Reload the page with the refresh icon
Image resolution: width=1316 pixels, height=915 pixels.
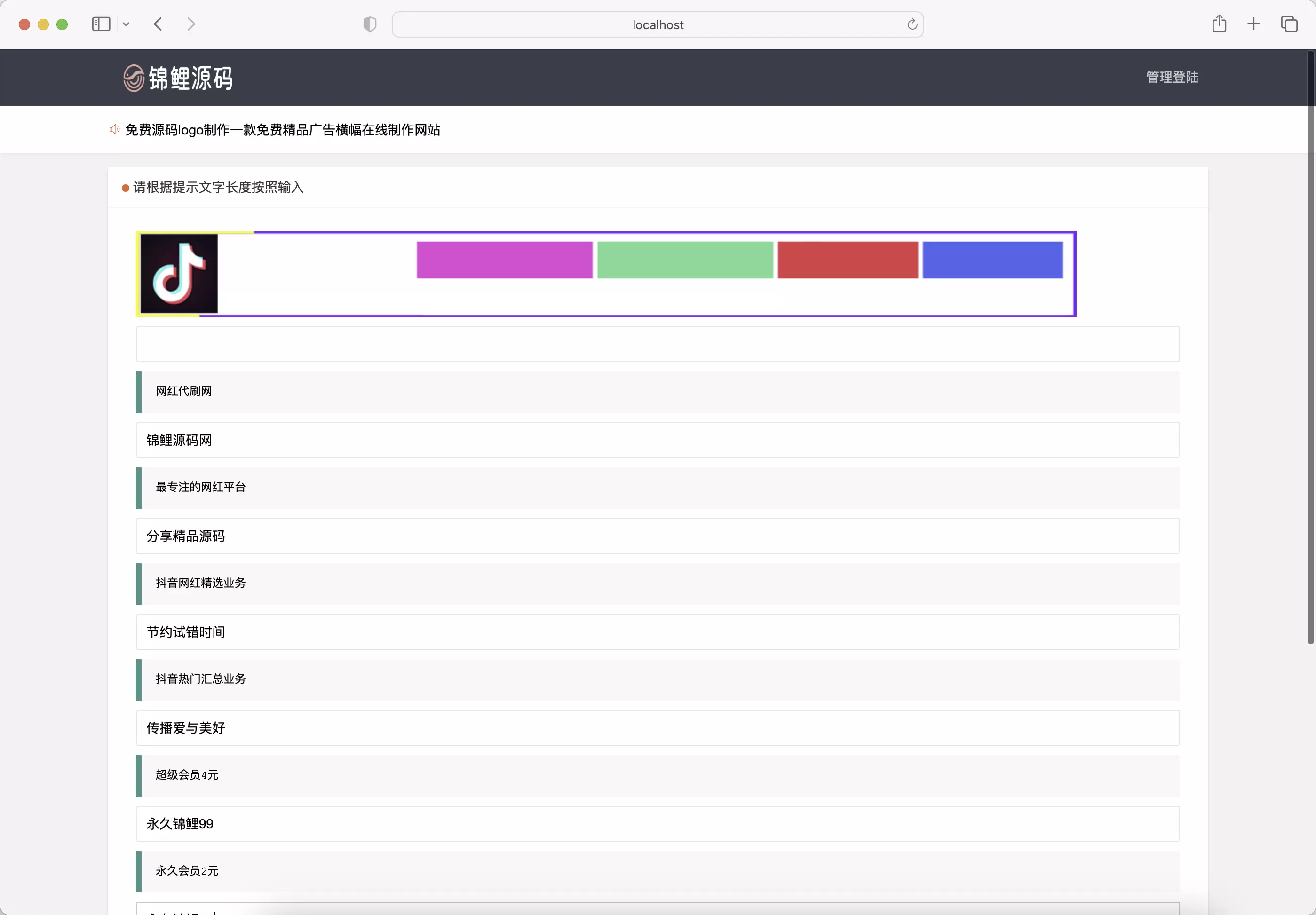pos(912,24)
